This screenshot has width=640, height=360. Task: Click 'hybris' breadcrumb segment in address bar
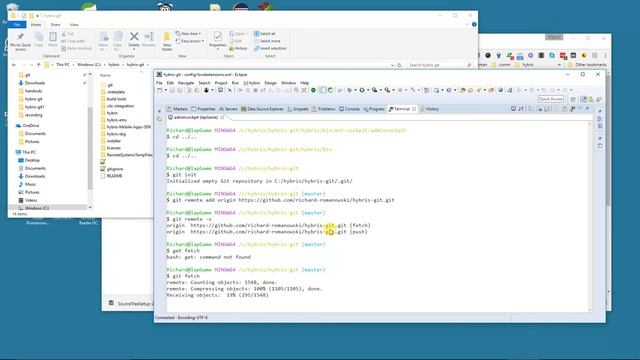(113, 65)
